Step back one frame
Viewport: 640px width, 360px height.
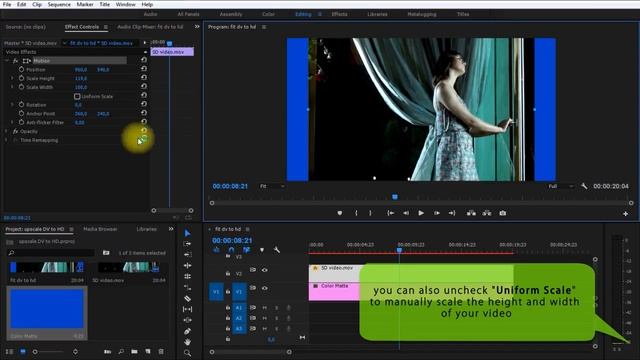point(406,213)
